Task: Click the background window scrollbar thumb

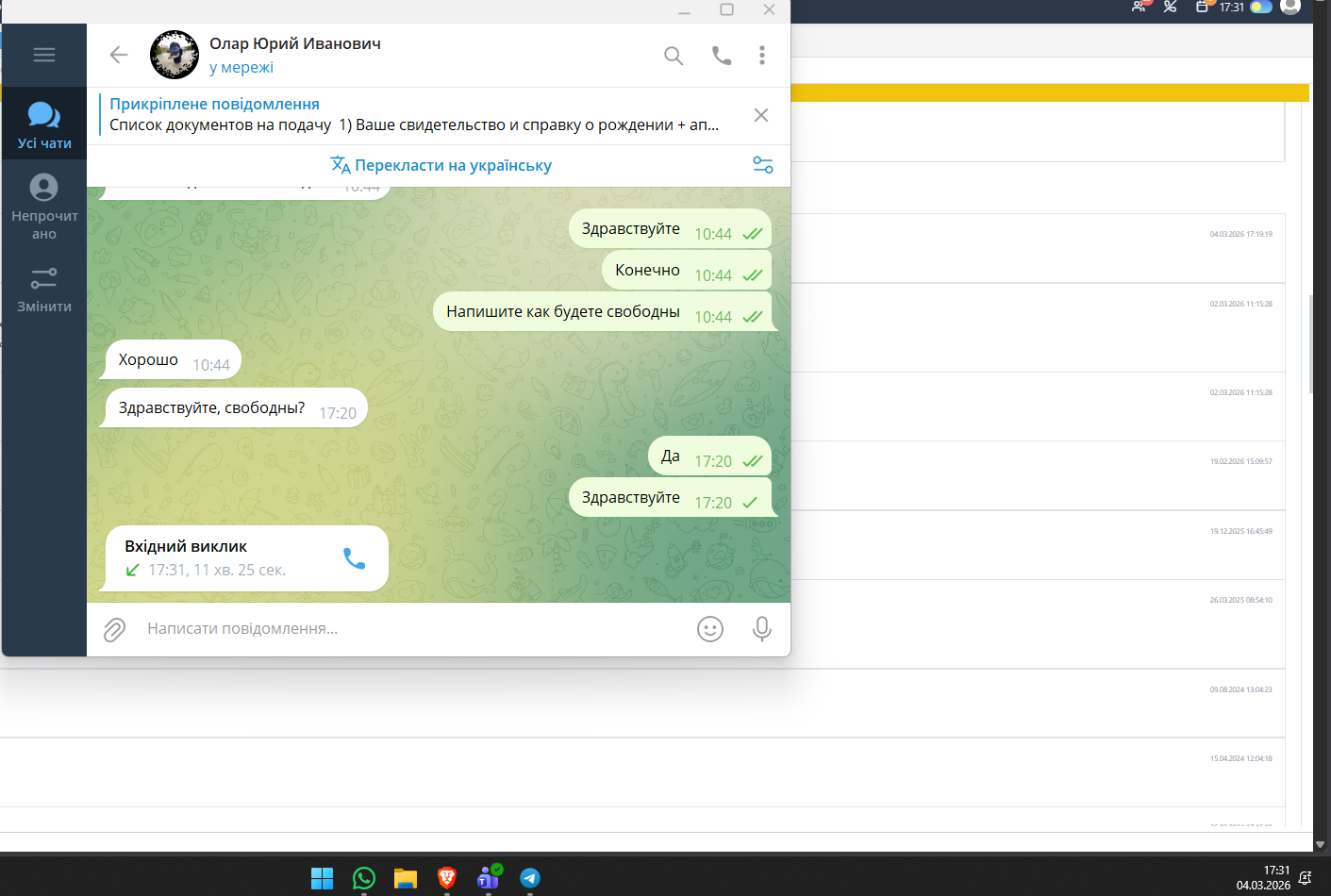Action: click(1311, 344)
